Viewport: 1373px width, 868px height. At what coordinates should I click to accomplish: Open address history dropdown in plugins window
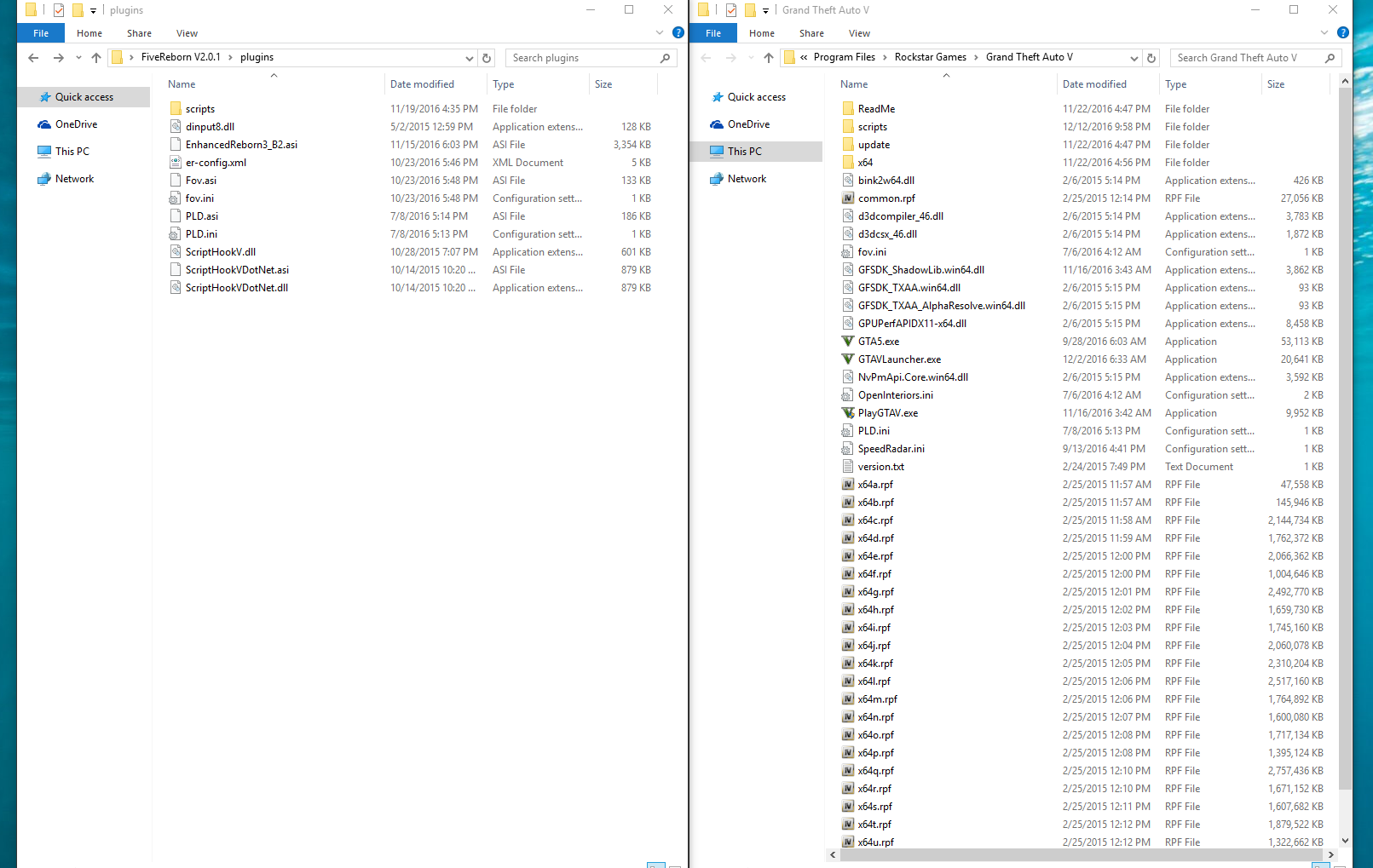(470, 58)
